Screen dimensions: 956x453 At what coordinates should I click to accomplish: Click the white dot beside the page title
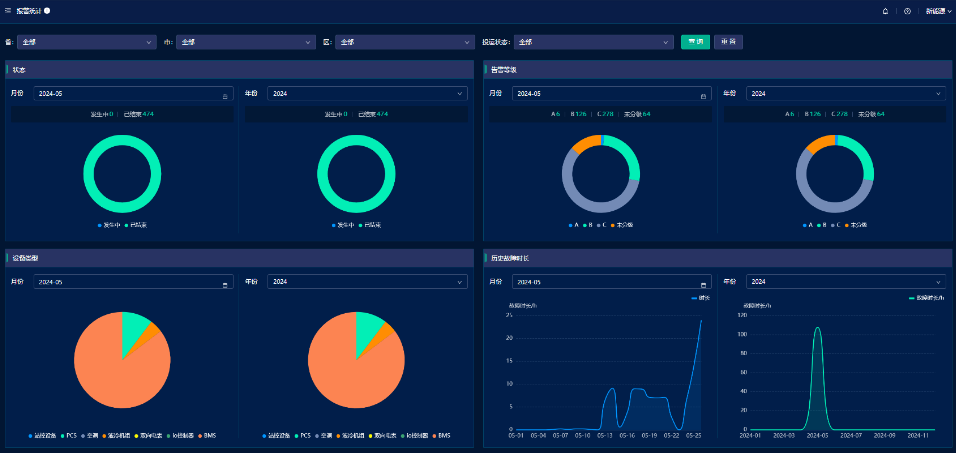(47, 10)
